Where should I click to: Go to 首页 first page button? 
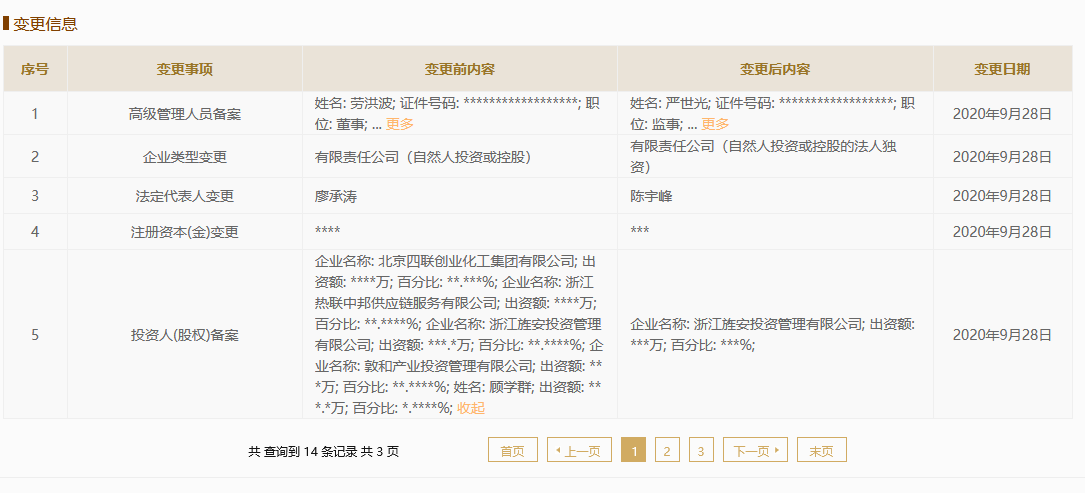[513, 451]
